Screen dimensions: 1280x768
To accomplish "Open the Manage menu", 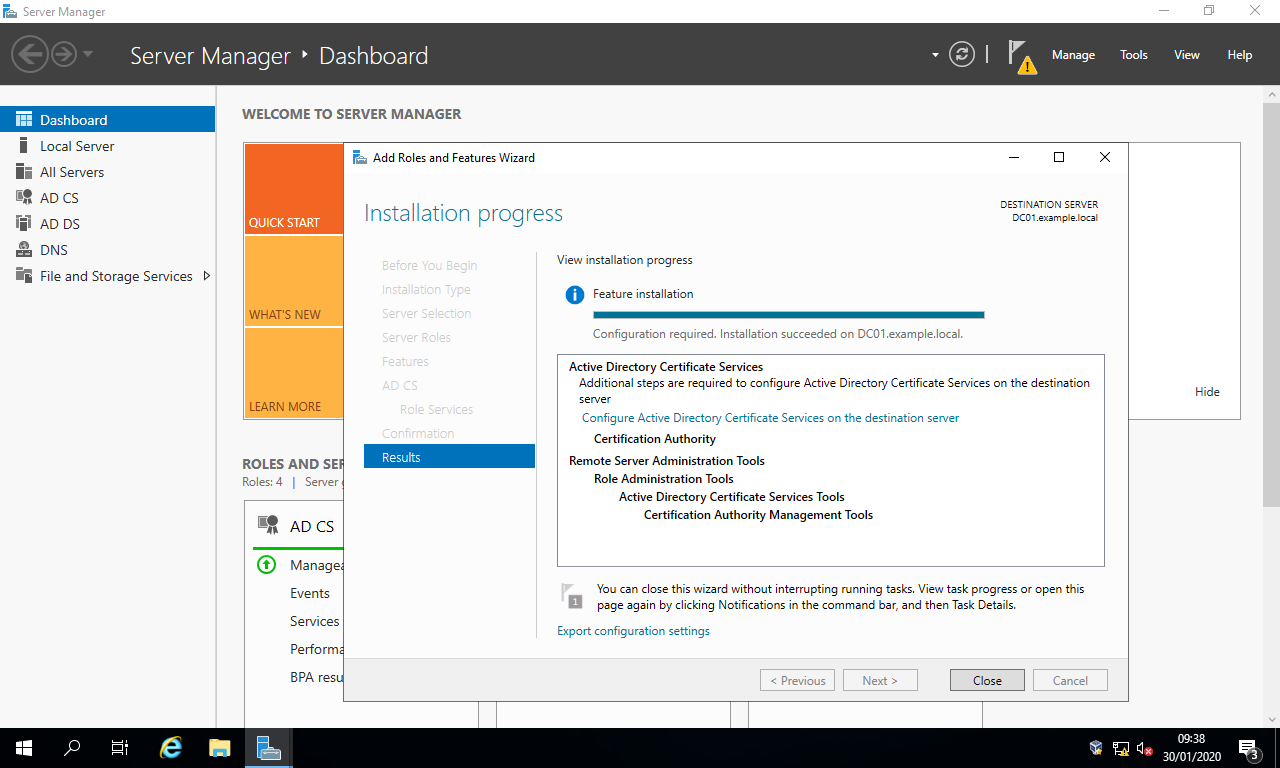I will click(x=1073, y=55).
